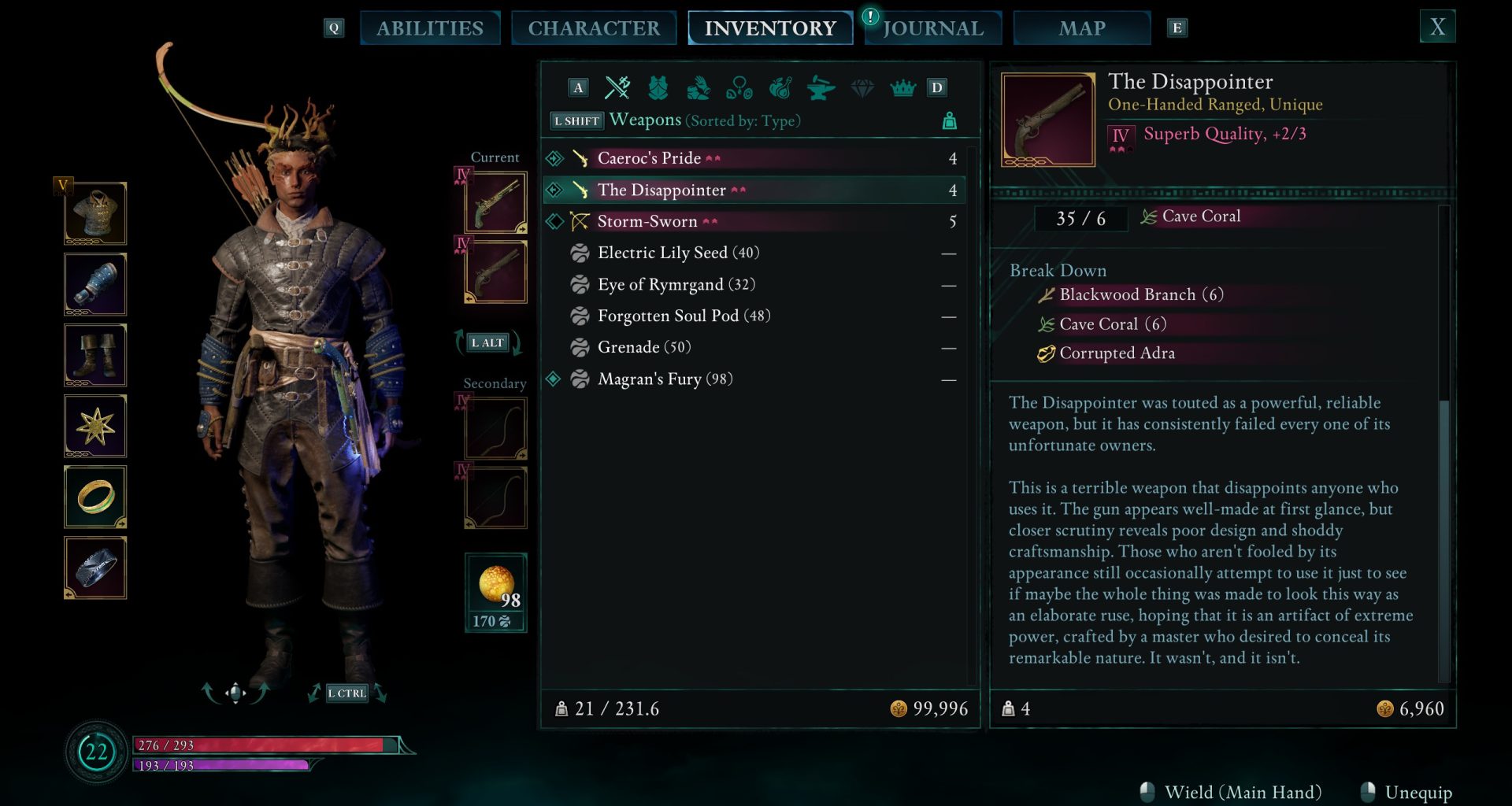Open the gems category diamond icon
Viewport: 1512px width, 806px height.
[862, 88]
